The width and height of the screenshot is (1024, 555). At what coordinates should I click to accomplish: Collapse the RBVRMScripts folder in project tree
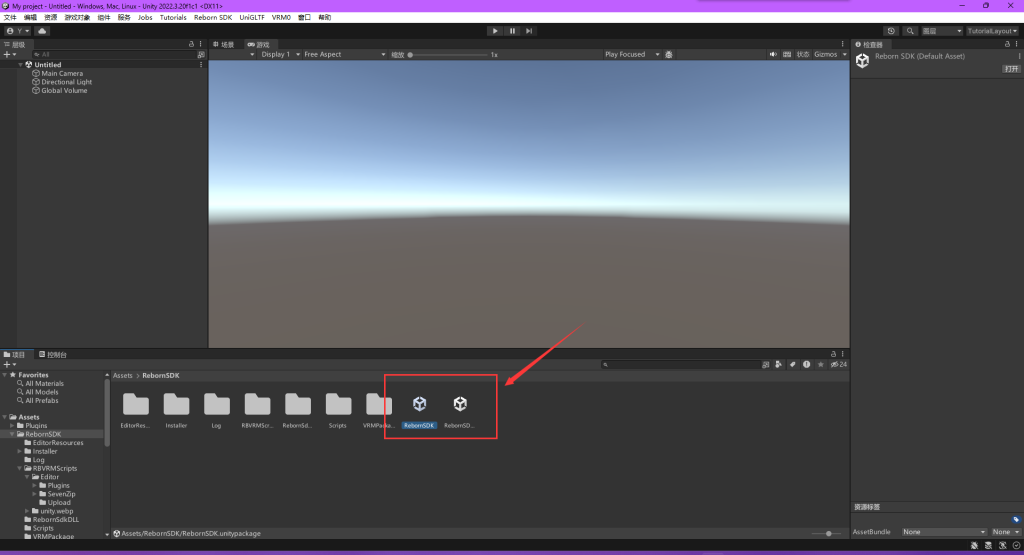[19, 468]
